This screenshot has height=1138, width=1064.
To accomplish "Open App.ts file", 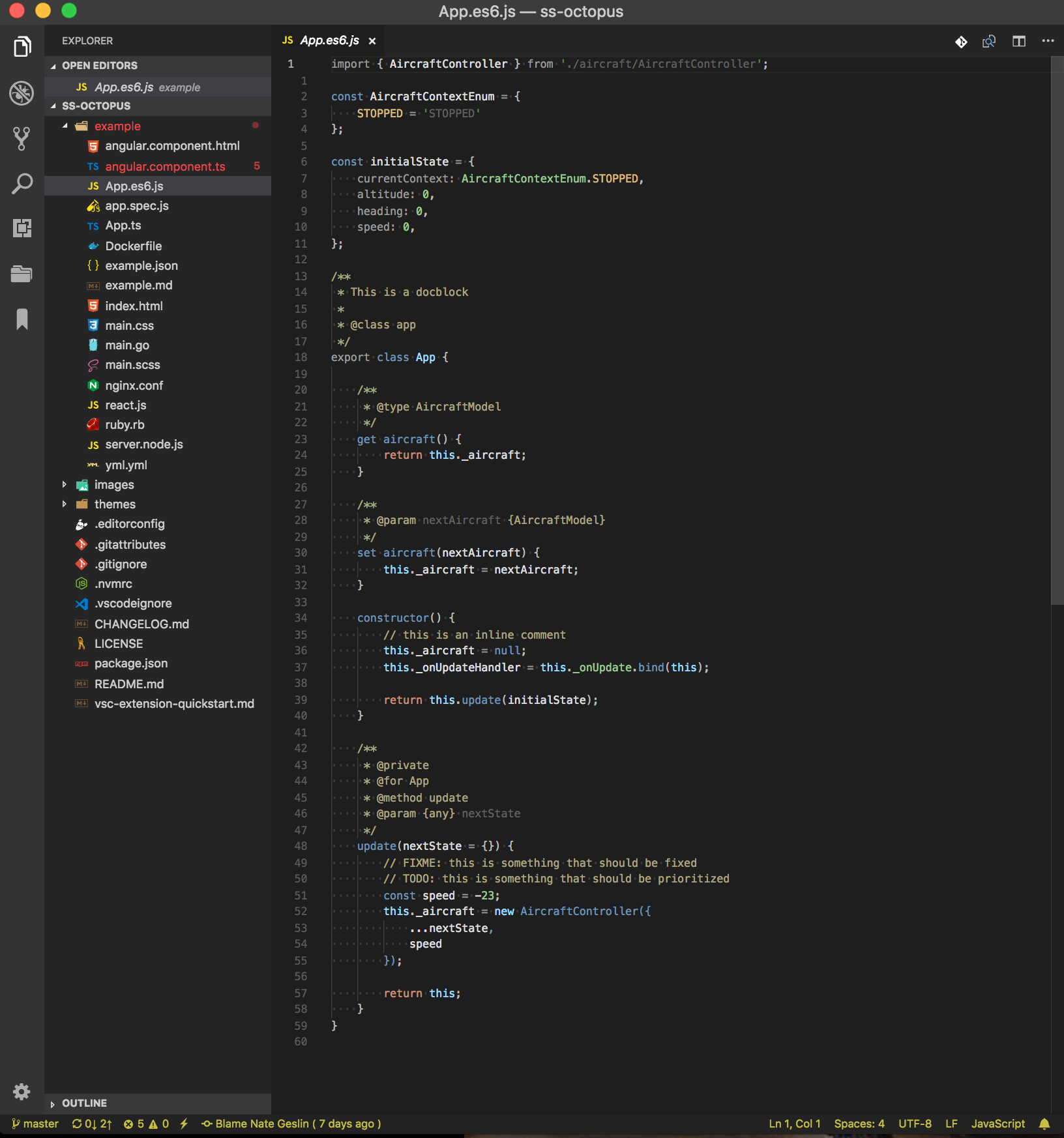I will [158, 226].
